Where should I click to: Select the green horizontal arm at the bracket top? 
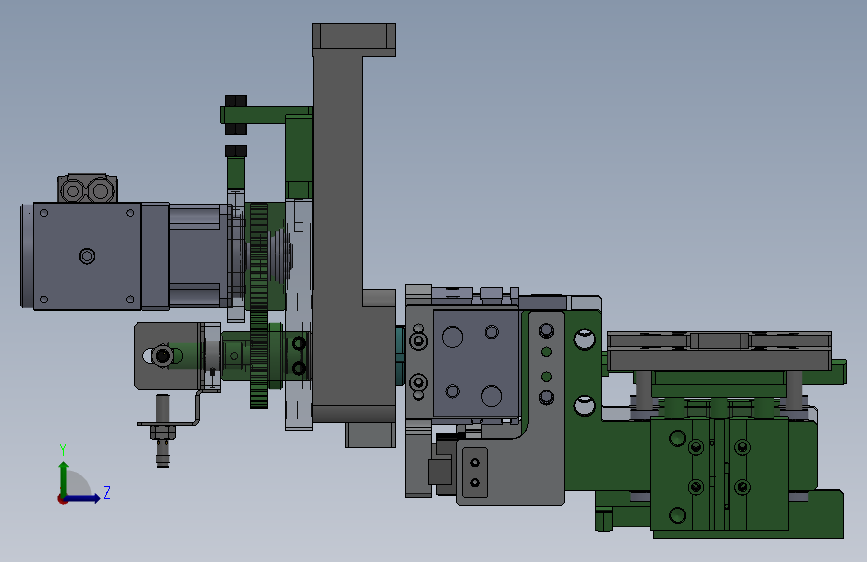click(x=265, y=115)
